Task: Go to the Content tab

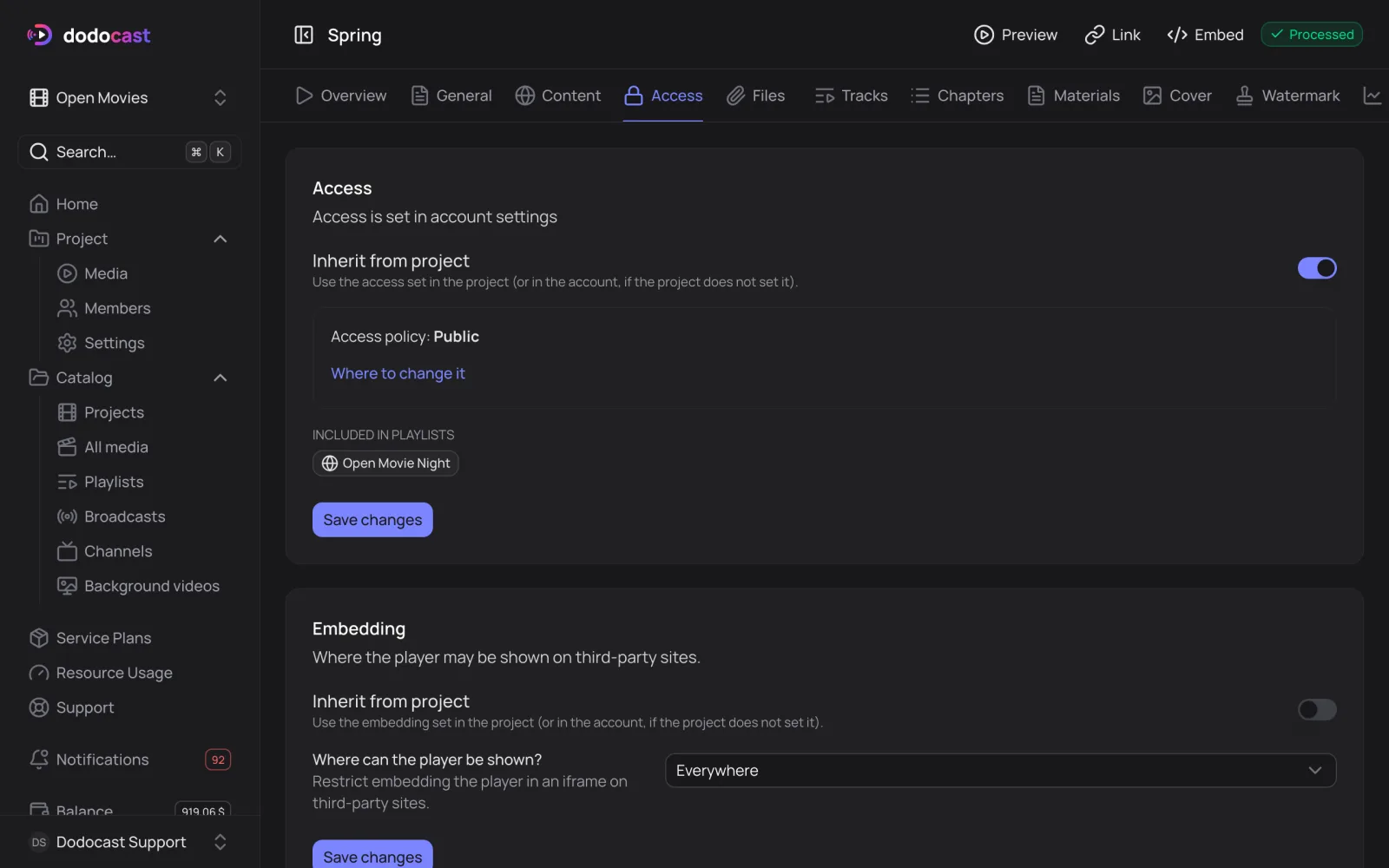Action: point(558,95)
